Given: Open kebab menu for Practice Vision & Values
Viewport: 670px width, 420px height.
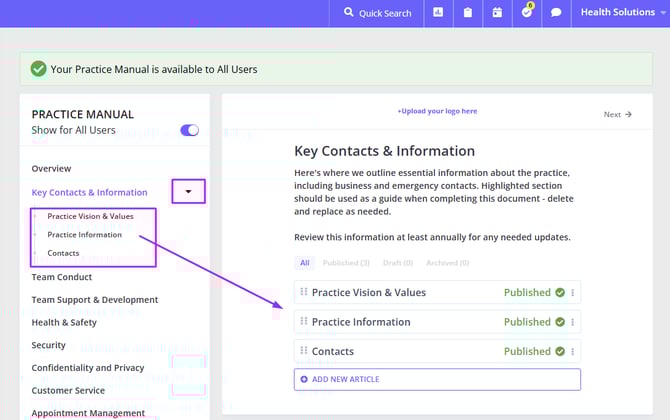Looking at the screenshot, I should (573, 293).
